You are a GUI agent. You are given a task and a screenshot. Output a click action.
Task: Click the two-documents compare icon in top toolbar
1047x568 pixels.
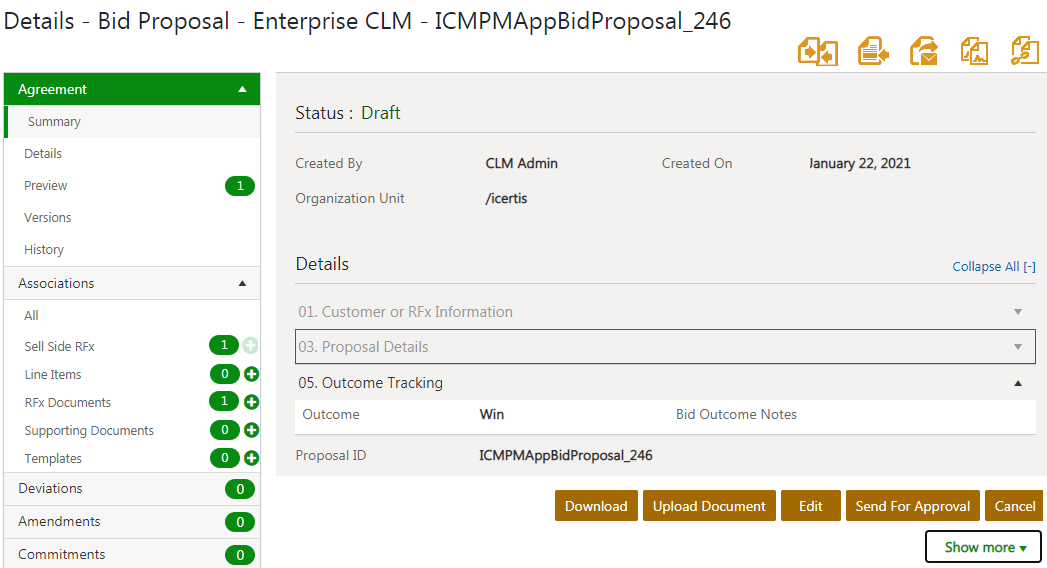(817, 51)
